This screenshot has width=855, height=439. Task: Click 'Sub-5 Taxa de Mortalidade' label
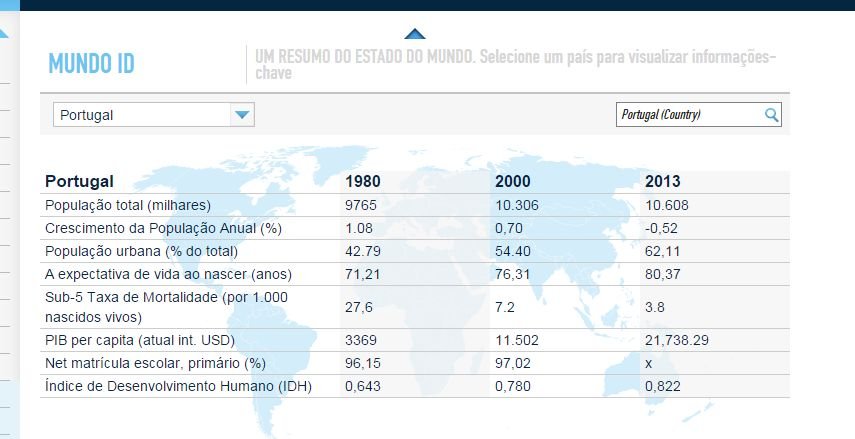(x=166, y=307)
